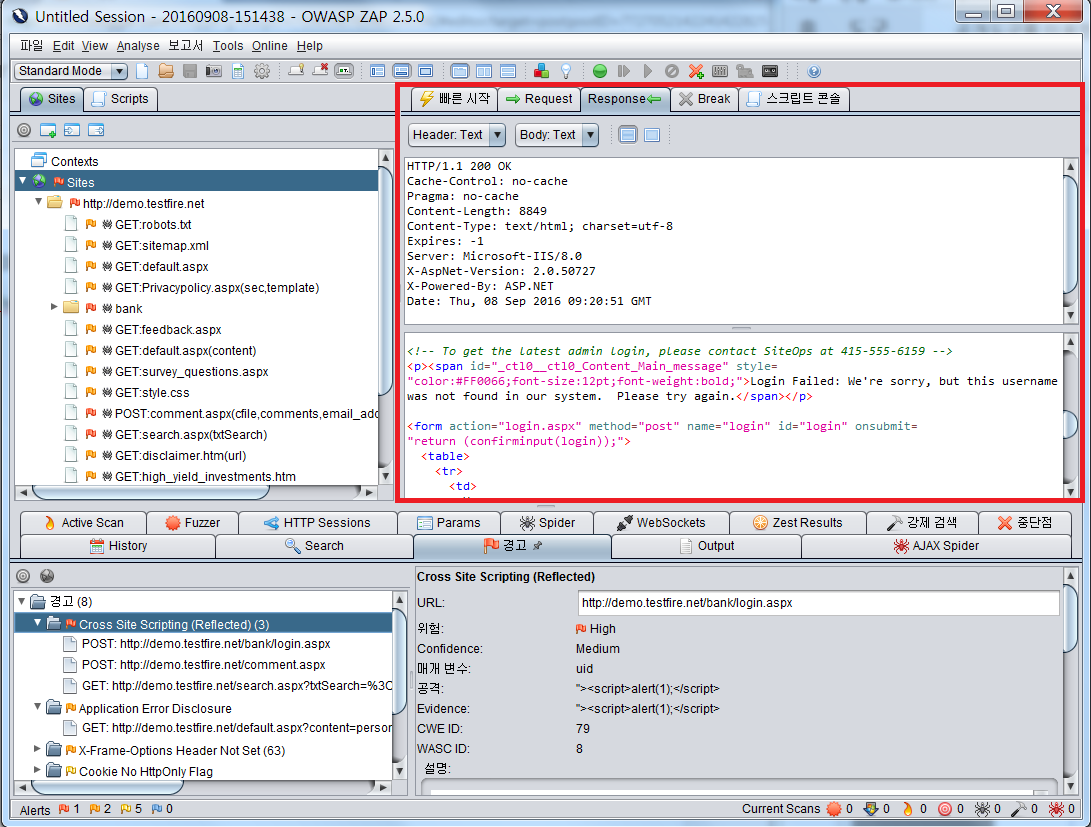Open a saved session via folder icon

165,71
